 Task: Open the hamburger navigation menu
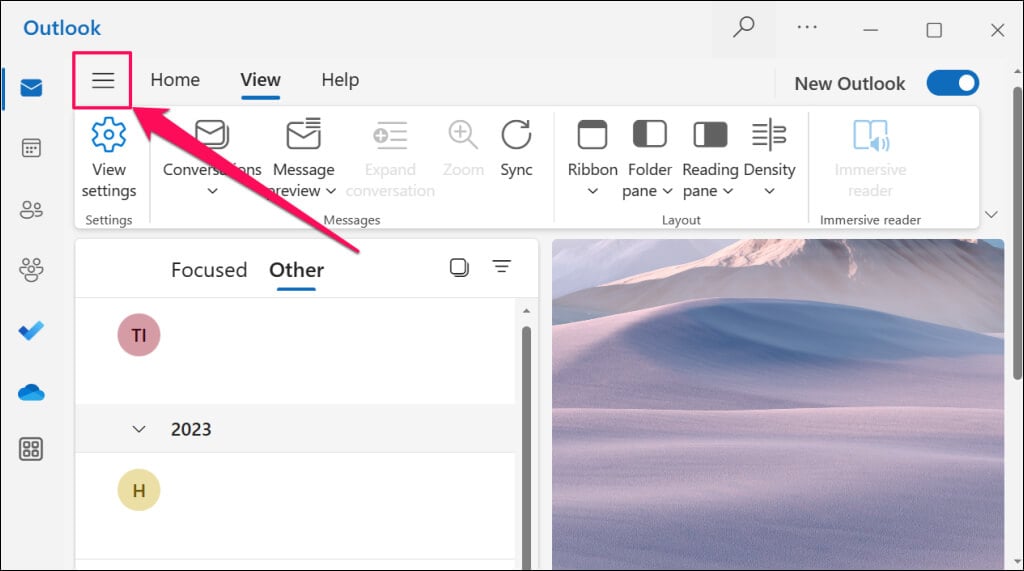[x=103, y=80]
